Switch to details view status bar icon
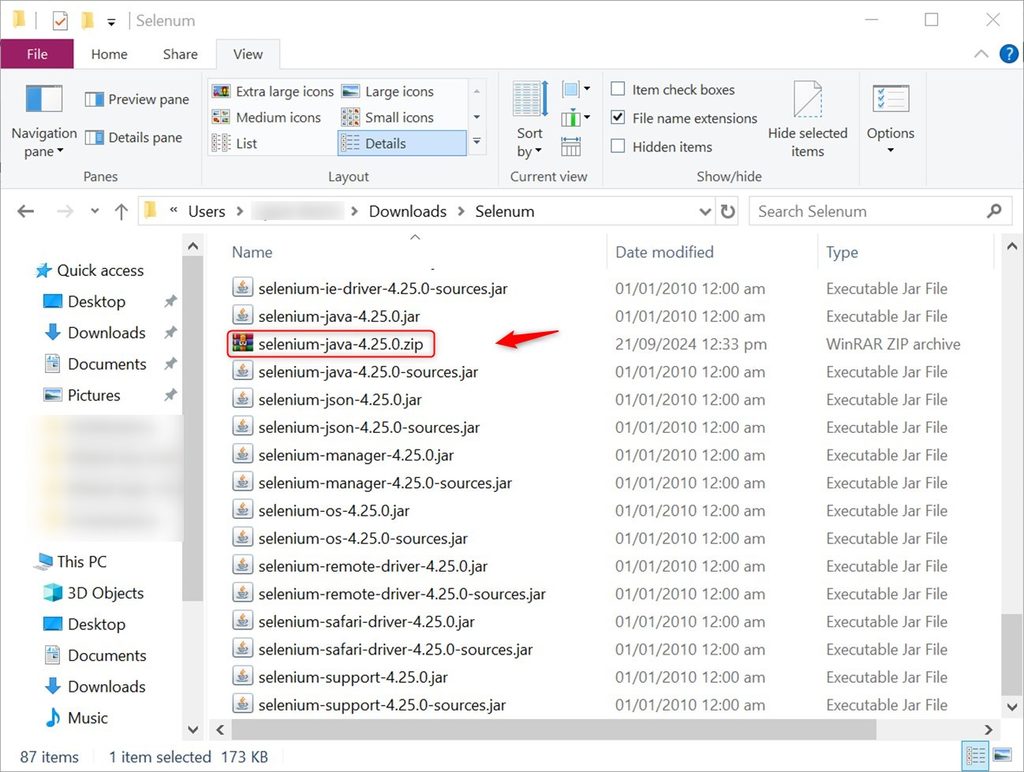 [x=976, y=756]
